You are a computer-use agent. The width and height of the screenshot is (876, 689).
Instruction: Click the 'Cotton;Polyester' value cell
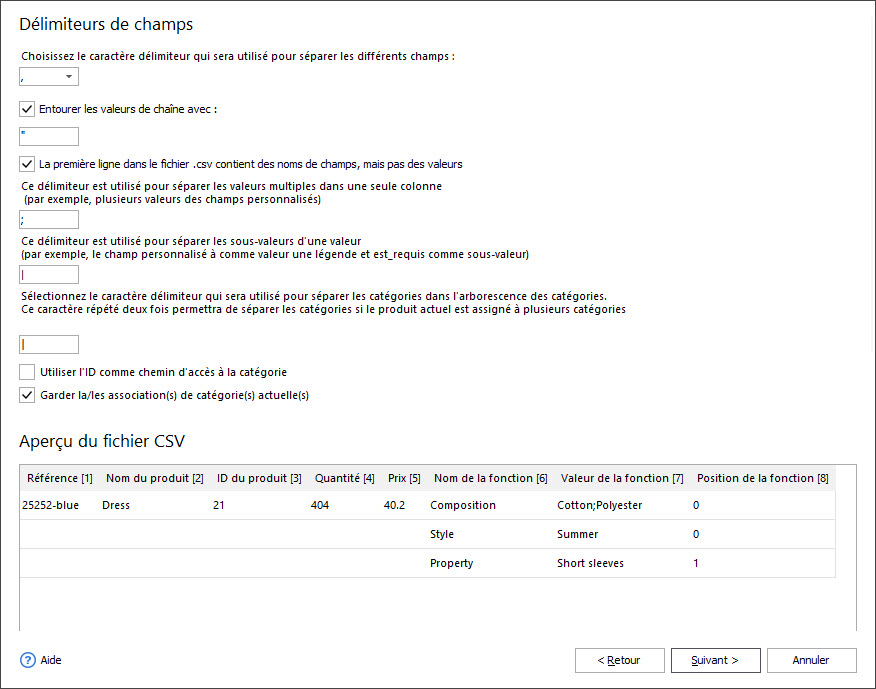point(599,505)
